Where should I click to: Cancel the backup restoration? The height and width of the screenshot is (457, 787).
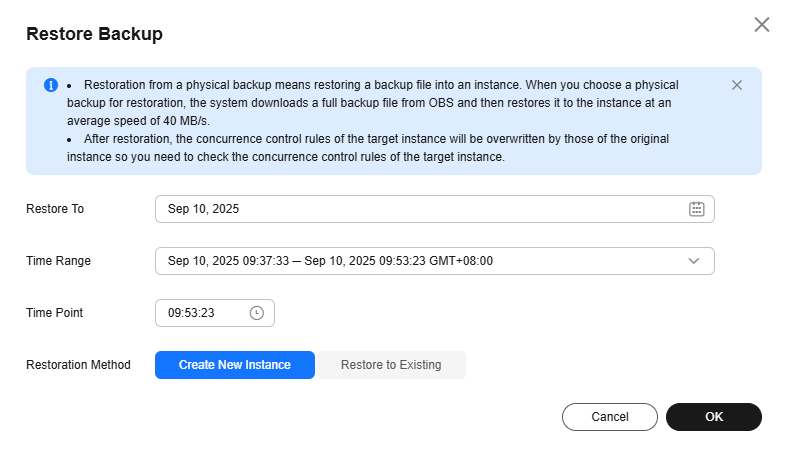click(x=609, y=417)
